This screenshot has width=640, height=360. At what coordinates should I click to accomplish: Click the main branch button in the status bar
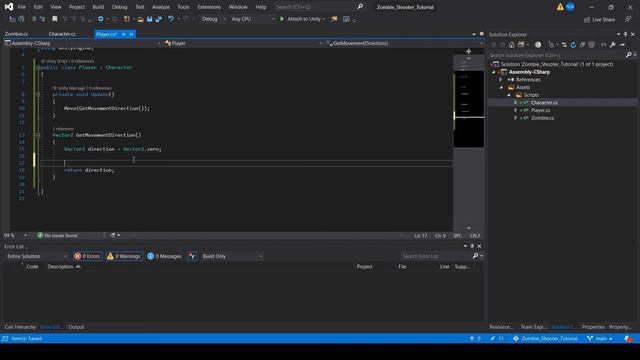600,339
